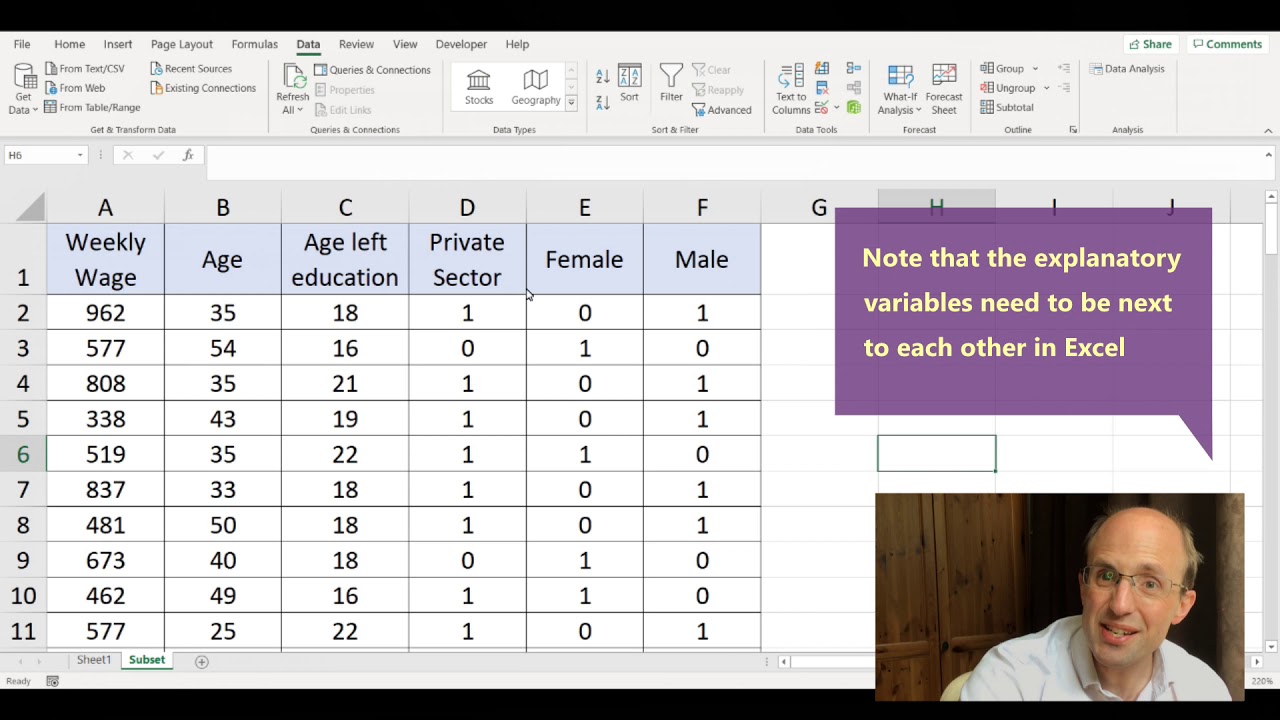Open Existing Connections

pyautogui.click(x=202, y=88)
